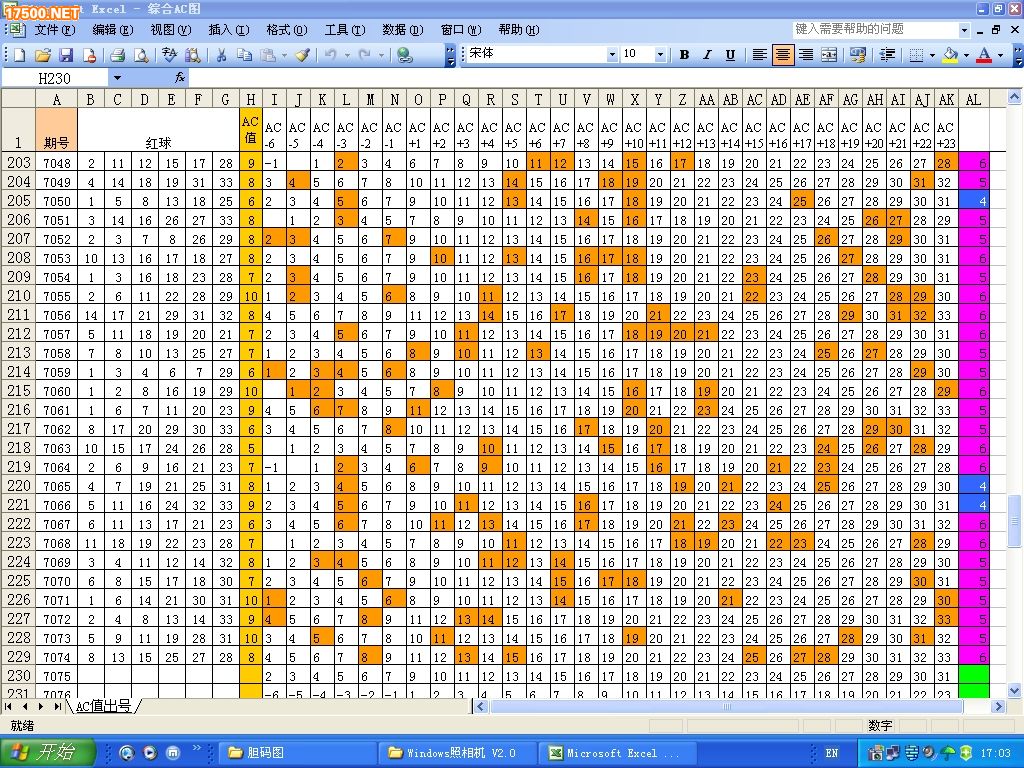Click the Decrease Indent icon
Screen dimensions: 1024x768
tap(887, 55)
